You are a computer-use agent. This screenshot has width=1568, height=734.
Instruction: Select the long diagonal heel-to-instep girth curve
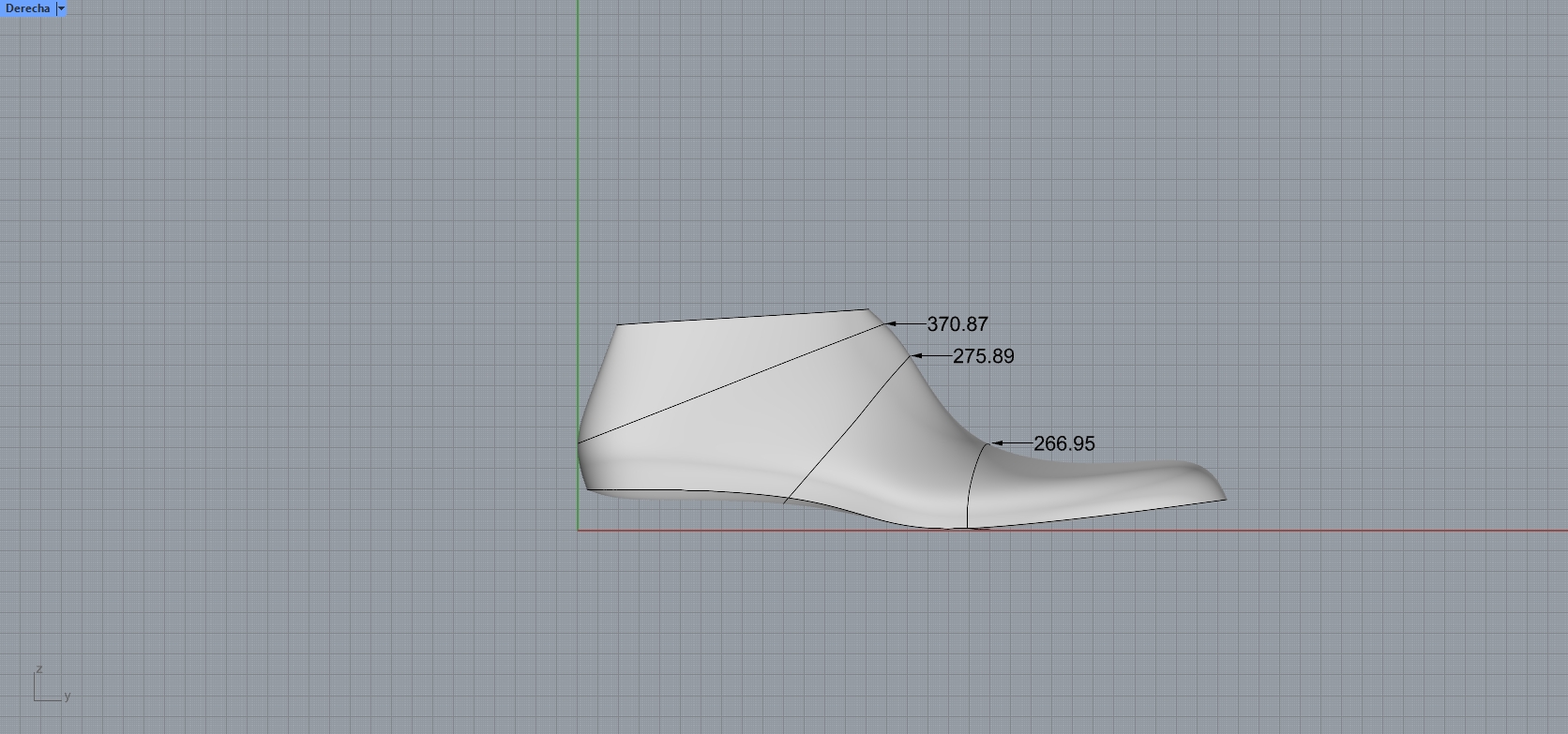[731, 382]
